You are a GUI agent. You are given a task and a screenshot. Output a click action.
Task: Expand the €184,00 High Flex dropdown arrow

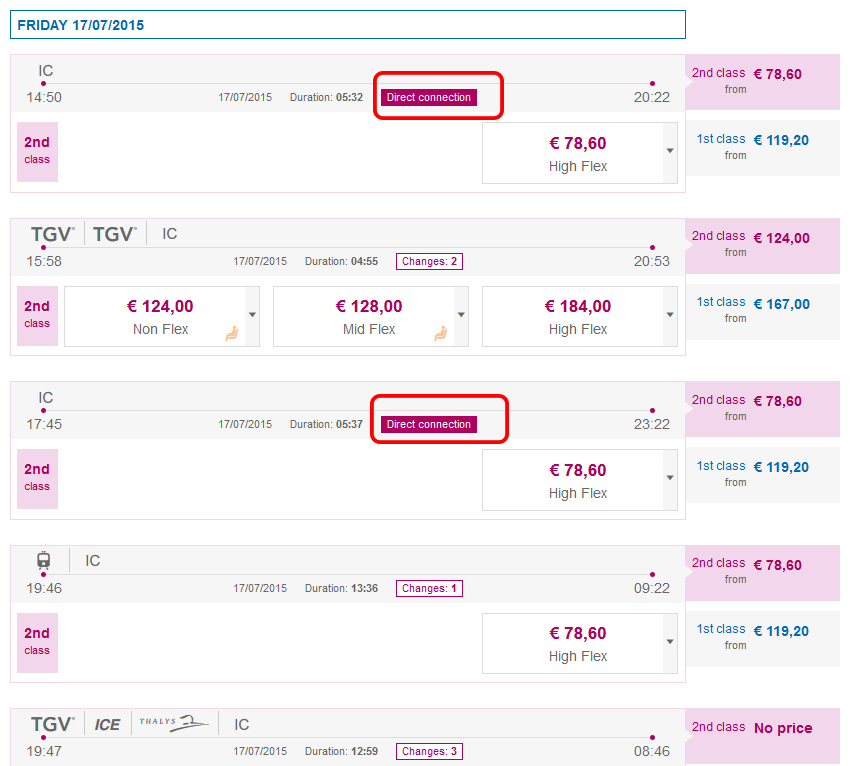pyautogui.click(x=670, y=315)
